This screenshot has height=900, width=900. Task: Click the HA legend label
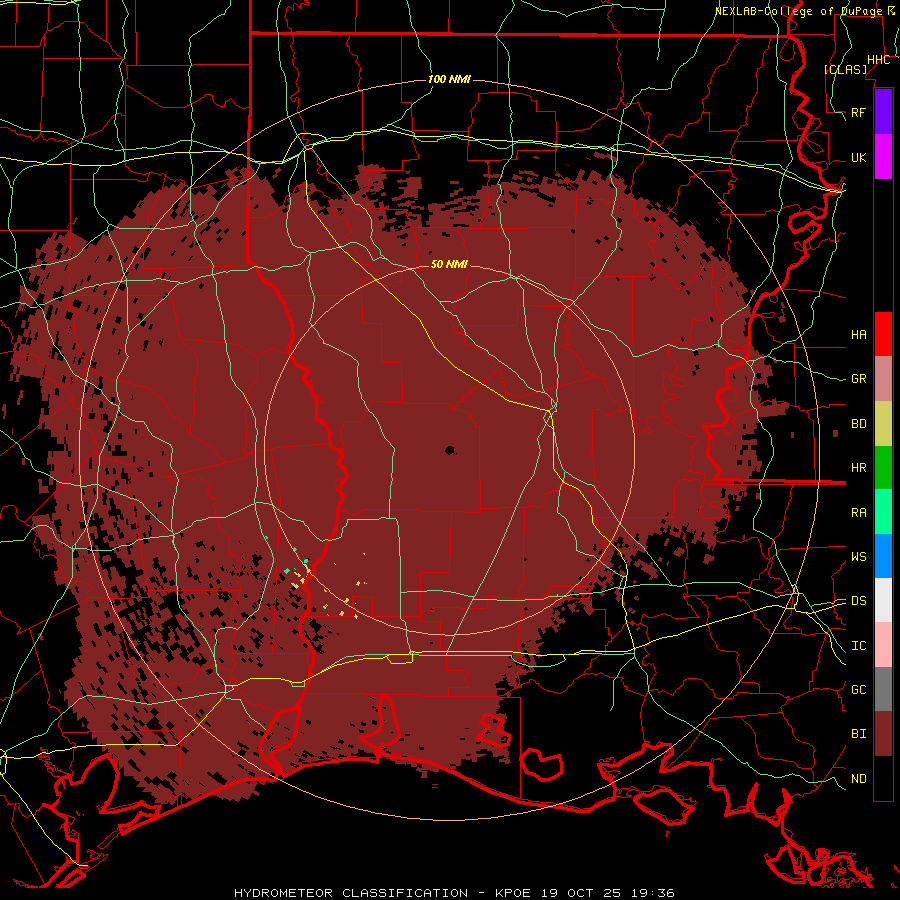(858, 334)
